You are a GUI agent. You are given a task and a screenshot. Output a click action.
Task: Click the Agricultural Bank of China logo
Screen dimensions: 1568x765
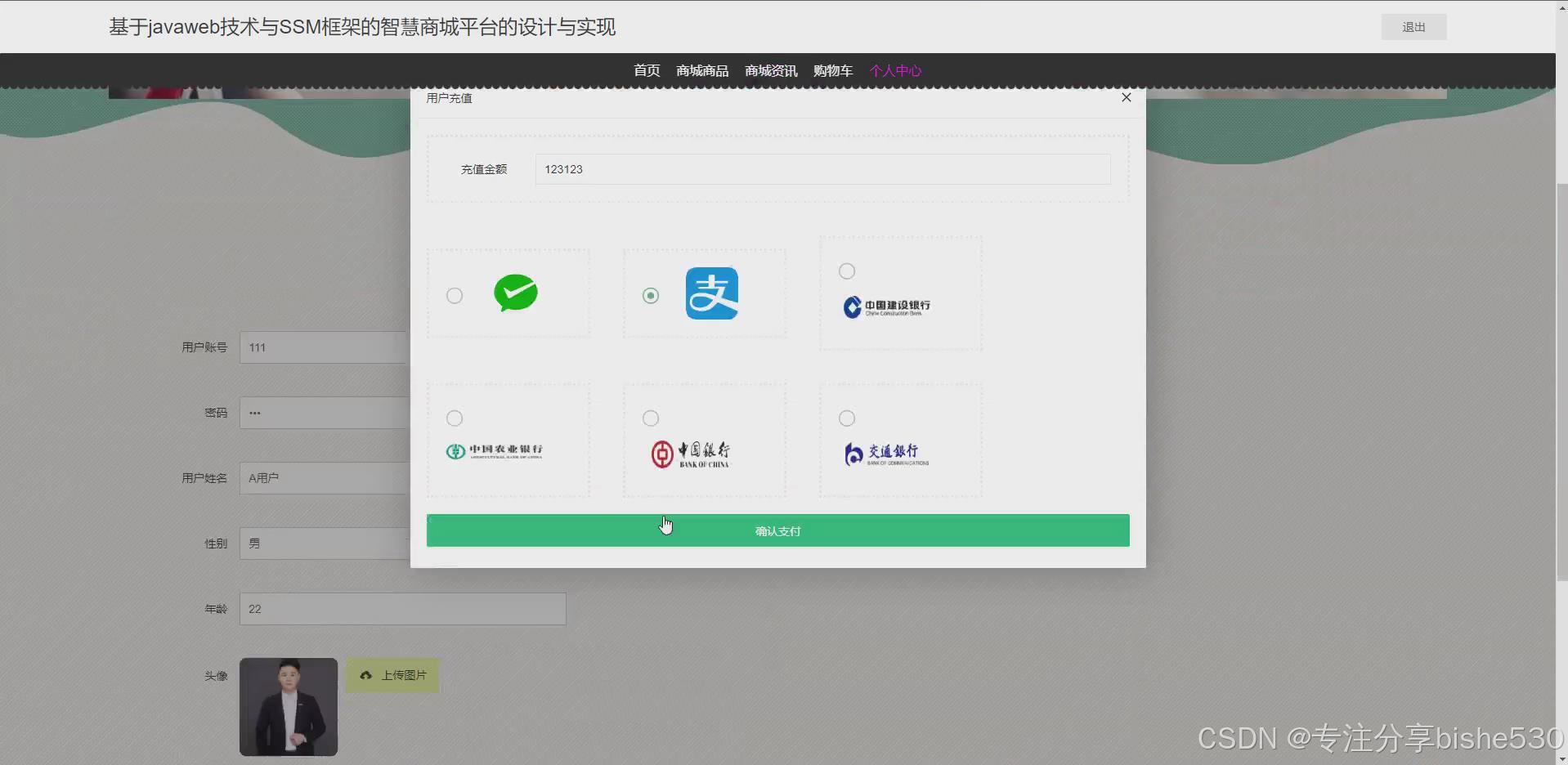(495, 451)
